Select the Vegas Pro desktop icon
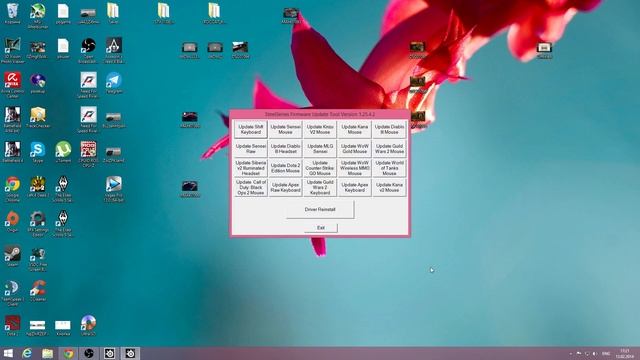Viewport: 640px width, 360px height. [113, 189]
